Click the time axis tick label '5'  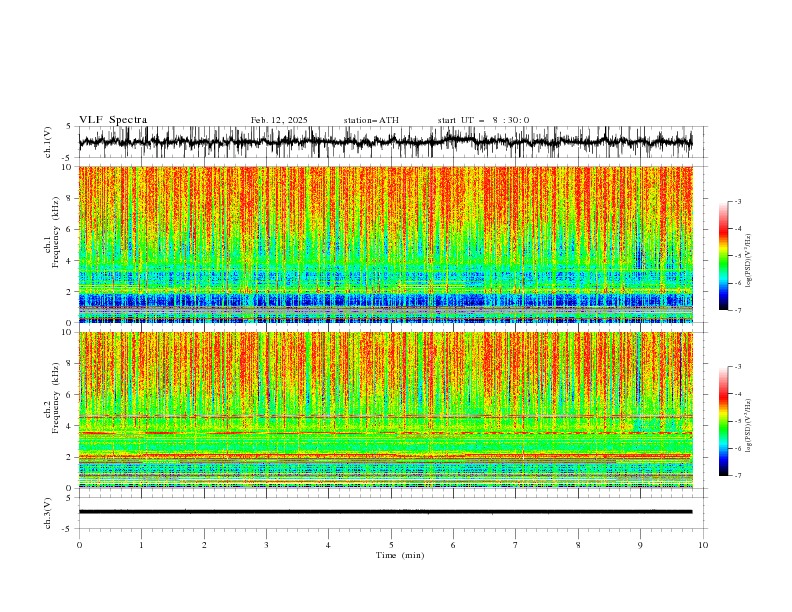point(391,545)
